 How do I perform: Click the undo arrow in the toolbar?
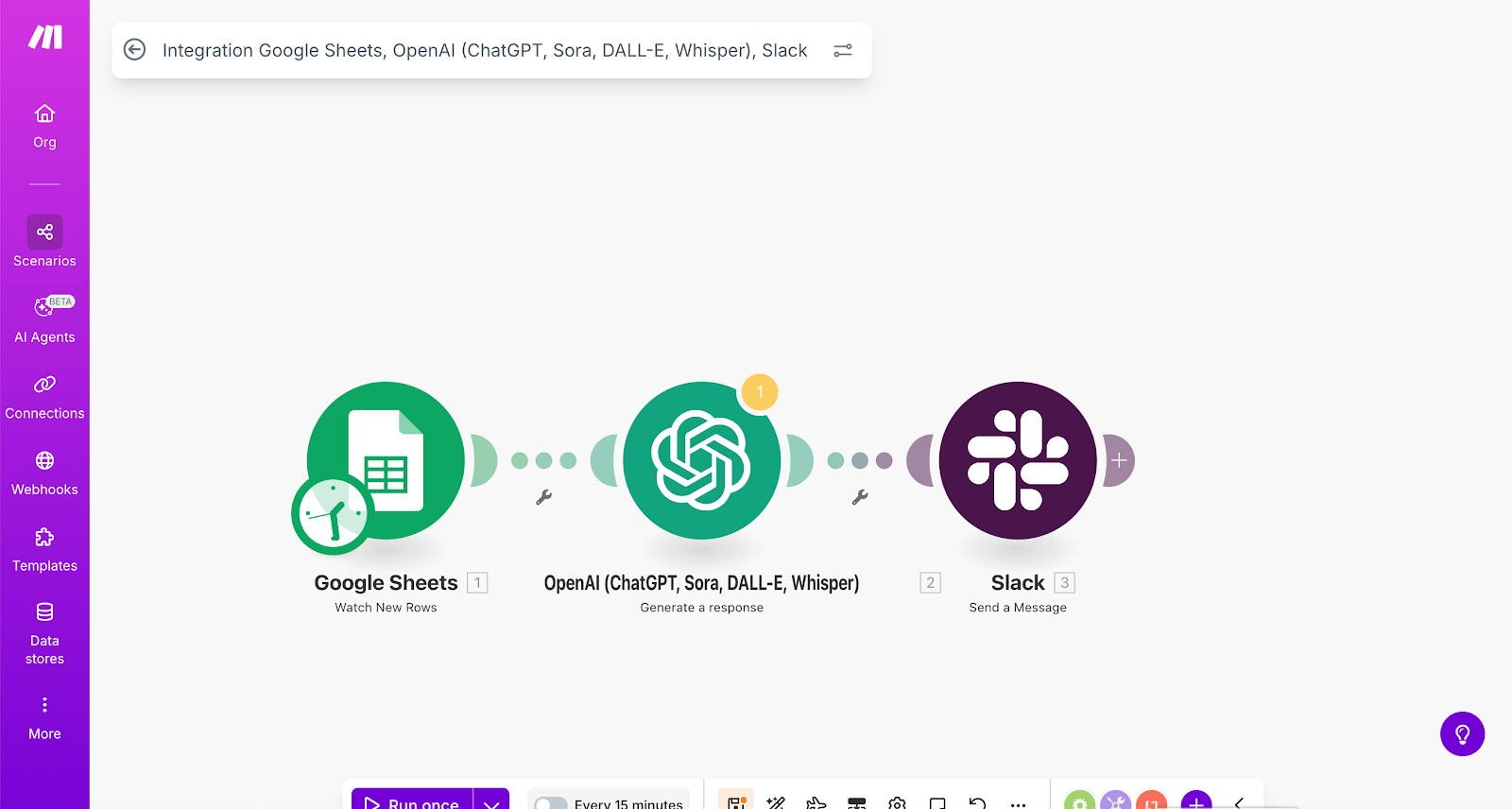pyautogui.click(x=978, y=803)
